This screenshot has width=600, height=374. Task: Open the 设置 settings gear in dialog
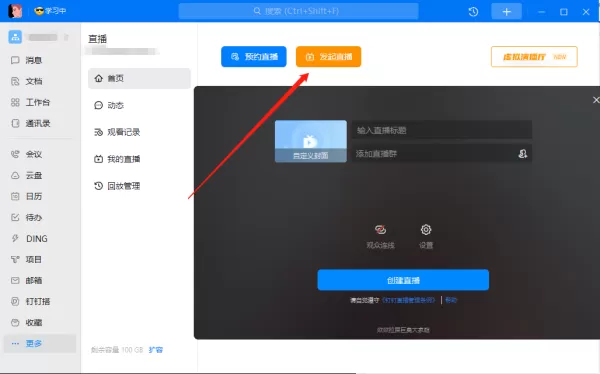click(x=426, y=236)
